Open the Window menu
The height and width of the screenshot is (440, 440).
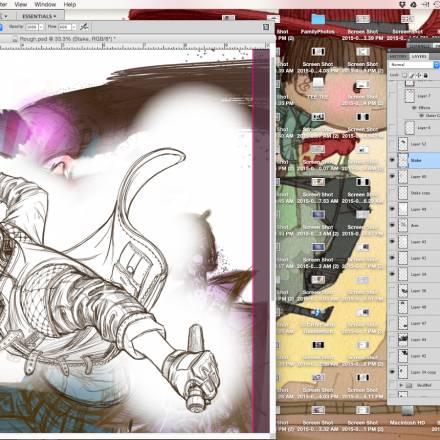[x=45, y=4]
